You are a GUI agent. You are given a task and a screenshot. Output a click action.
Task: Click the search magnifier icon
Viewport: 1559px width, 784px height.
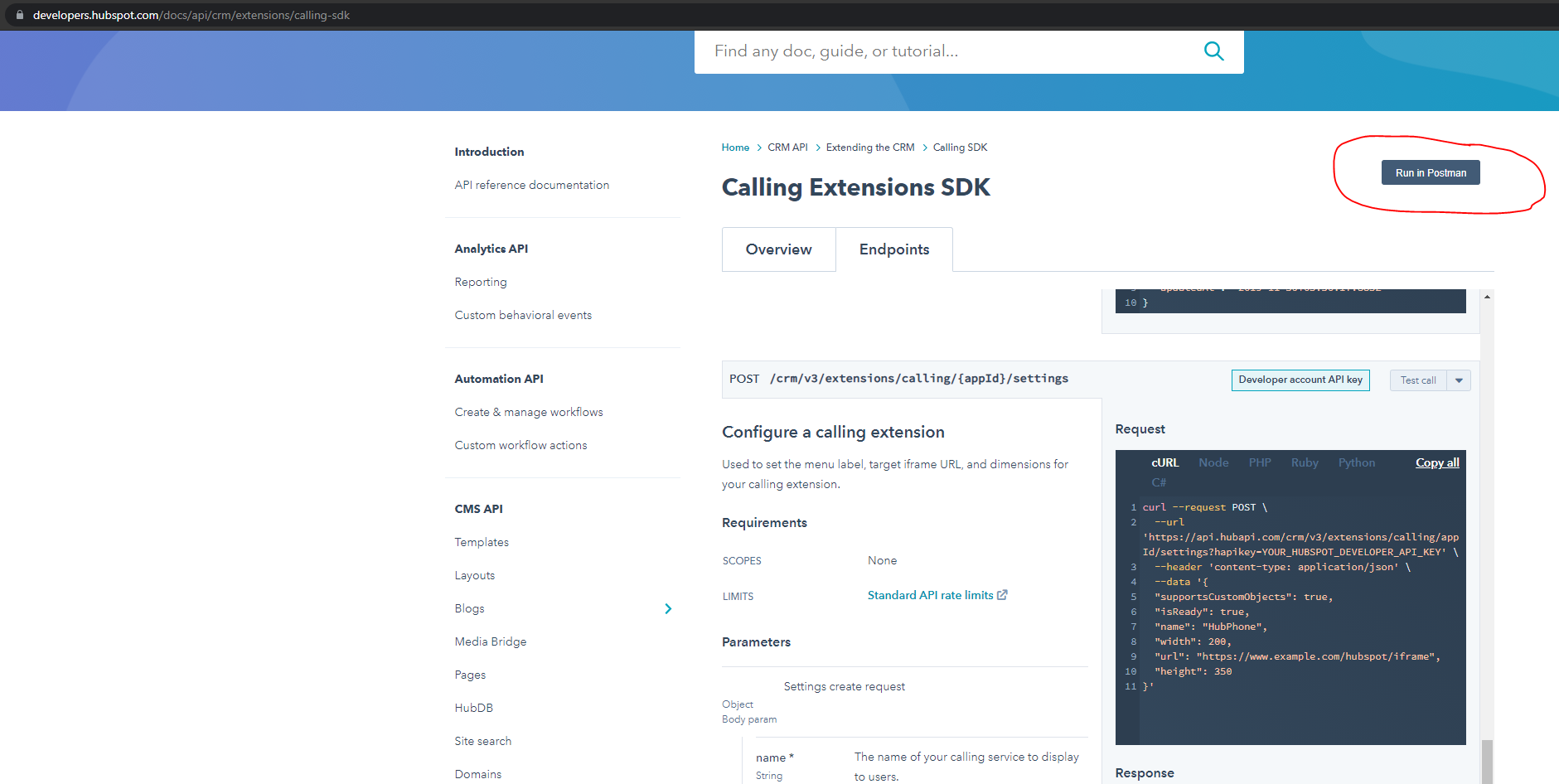1213,51
